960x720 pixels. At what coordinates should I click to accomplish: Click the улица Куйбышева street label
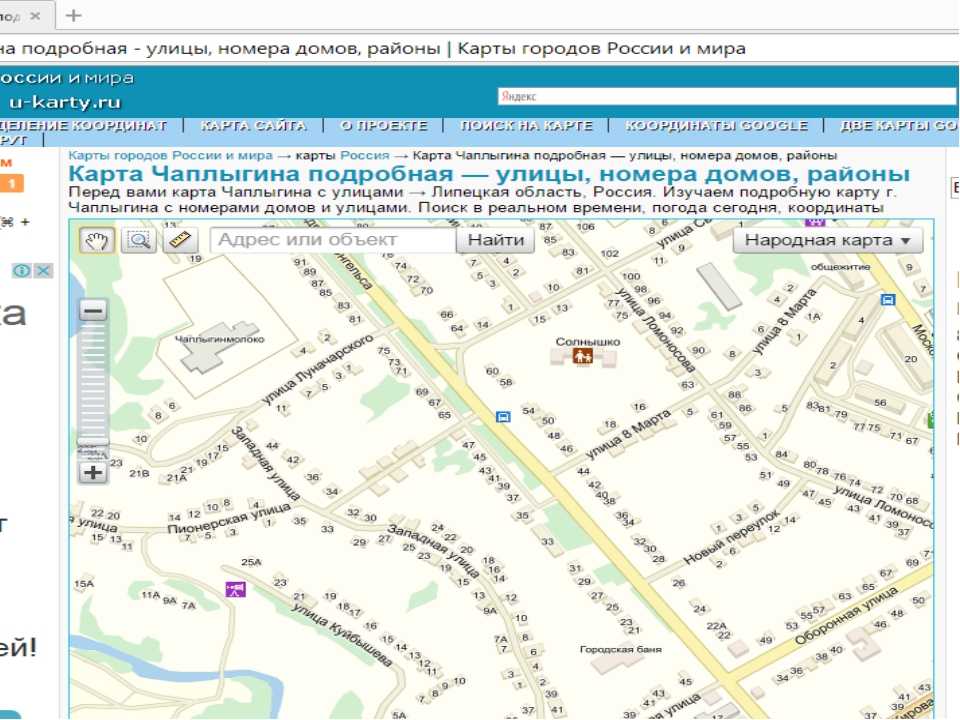tap(341, 635)
